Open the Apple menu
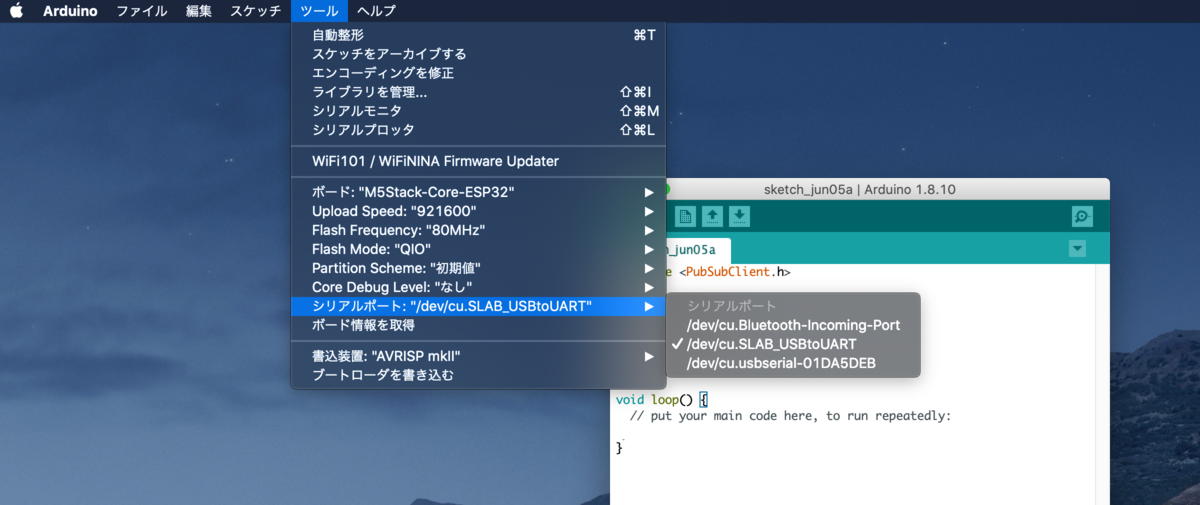Image resolution: width=1200 pixels, height=505 pixels. click(16, 11)
